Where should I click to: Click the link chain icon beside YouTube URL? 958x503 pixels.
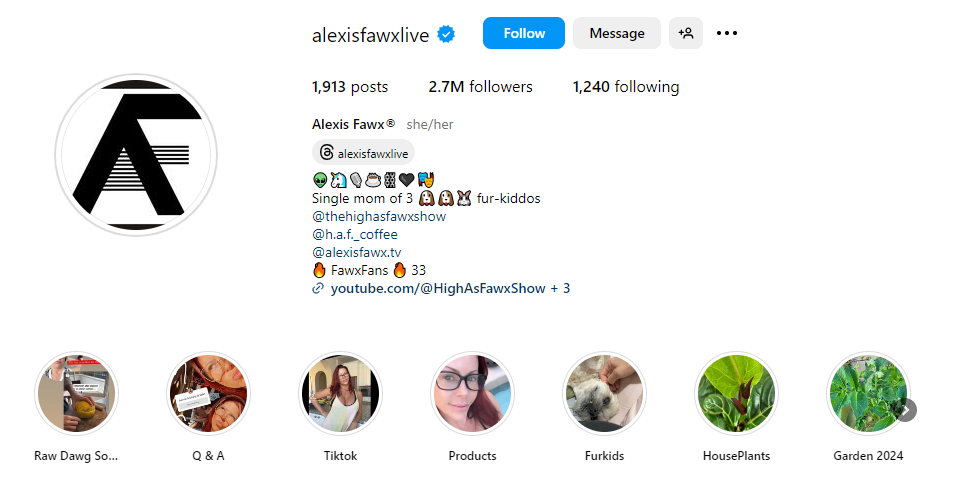click(318, 288)
